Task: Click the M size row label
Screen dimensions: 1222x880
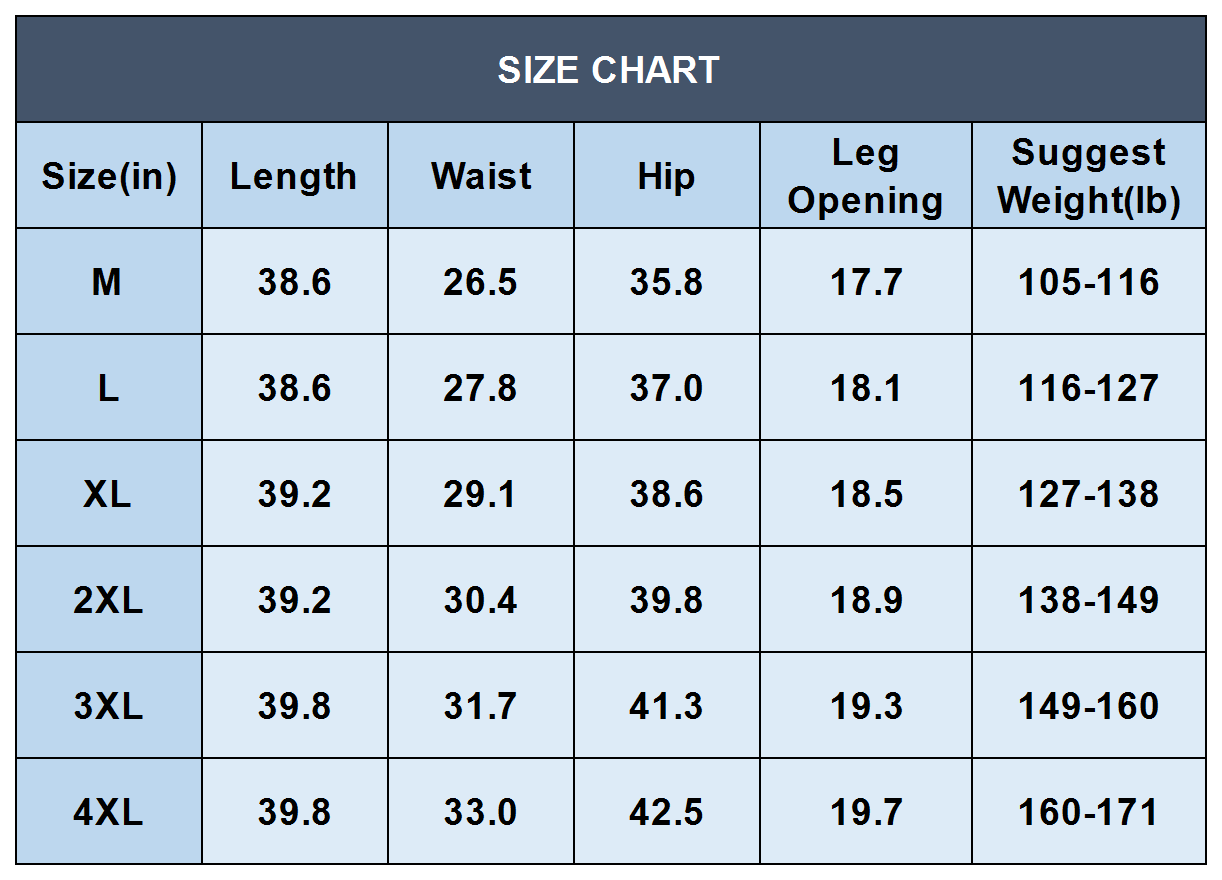Action: 108,283
